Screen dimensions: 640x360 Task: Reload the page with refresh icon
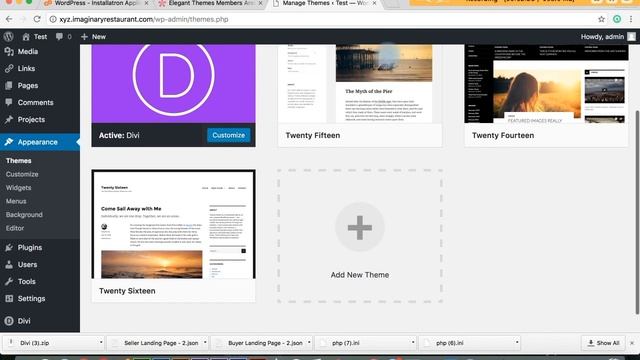point(37,19)
